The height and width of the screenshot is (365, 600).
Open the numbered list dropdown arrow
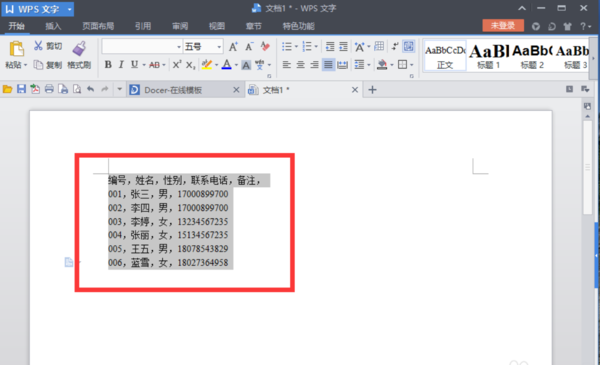click(316, 47)
